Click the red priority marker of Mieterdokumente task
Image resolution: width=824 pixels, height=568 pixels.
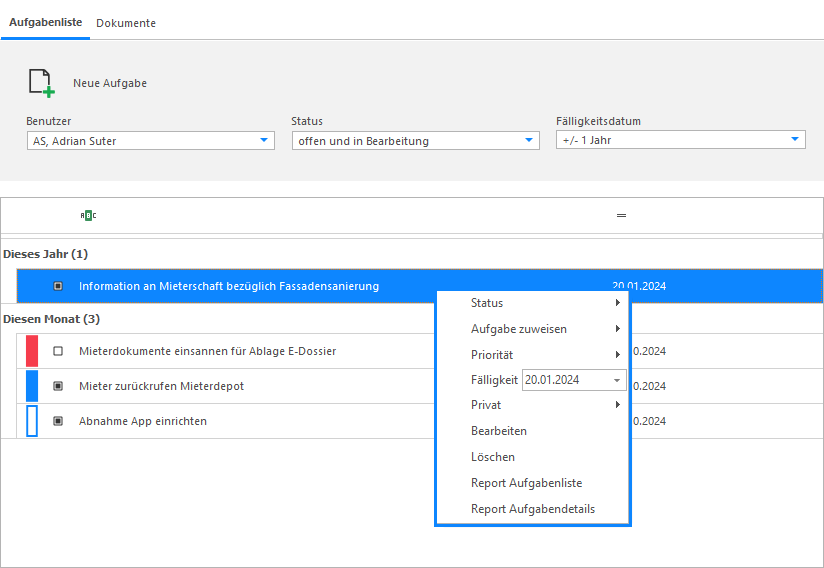coord(32,351)
